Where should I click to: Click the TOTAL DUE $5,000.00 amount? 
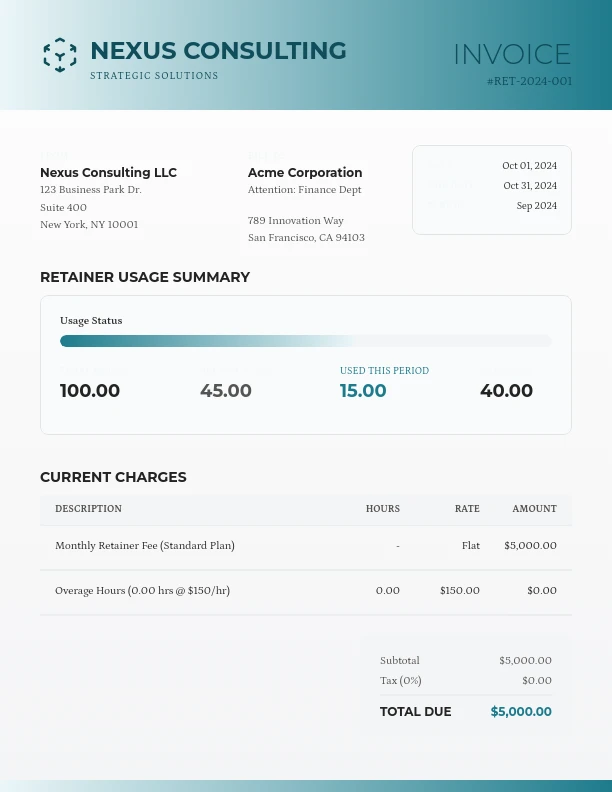coord(520,712)
